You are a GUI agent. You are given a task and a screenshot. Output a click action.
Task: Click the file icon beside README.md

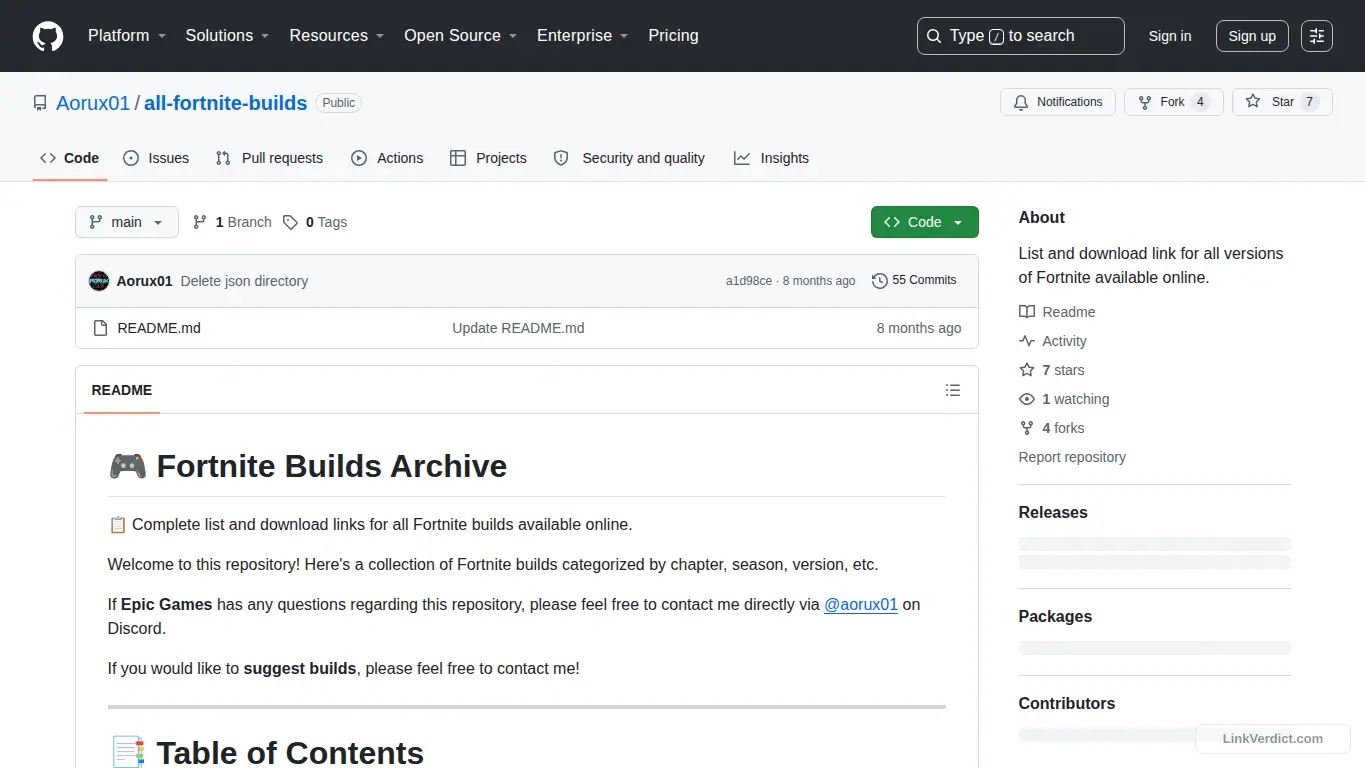(x=100, y=328)
